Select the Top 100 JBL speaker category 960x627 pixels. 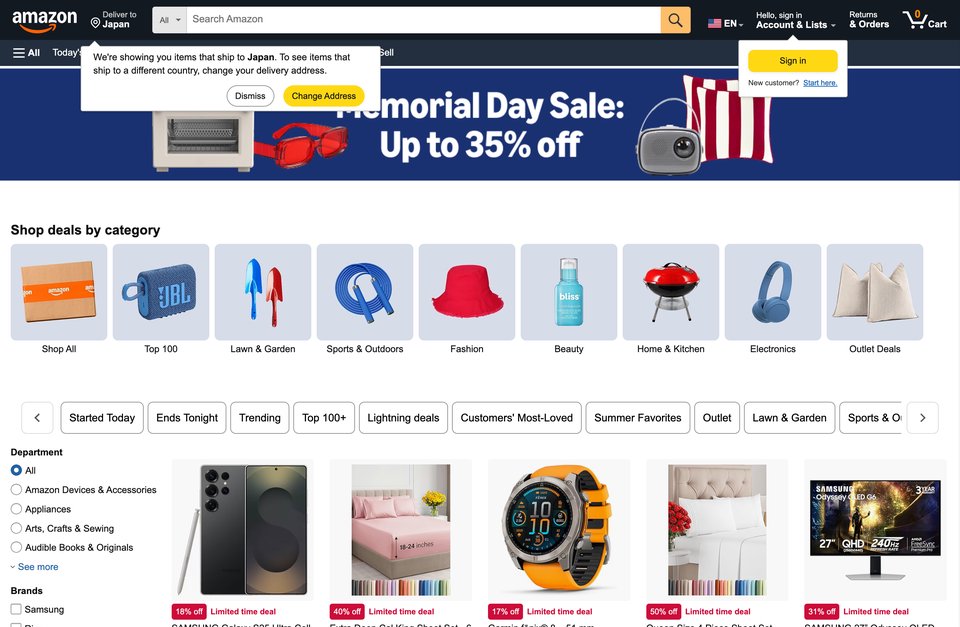coord(161,292)
